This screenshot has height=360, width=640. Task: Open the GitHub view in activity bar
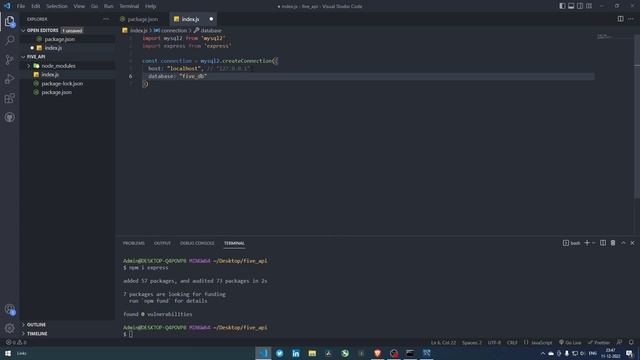(x=9, y=117)
